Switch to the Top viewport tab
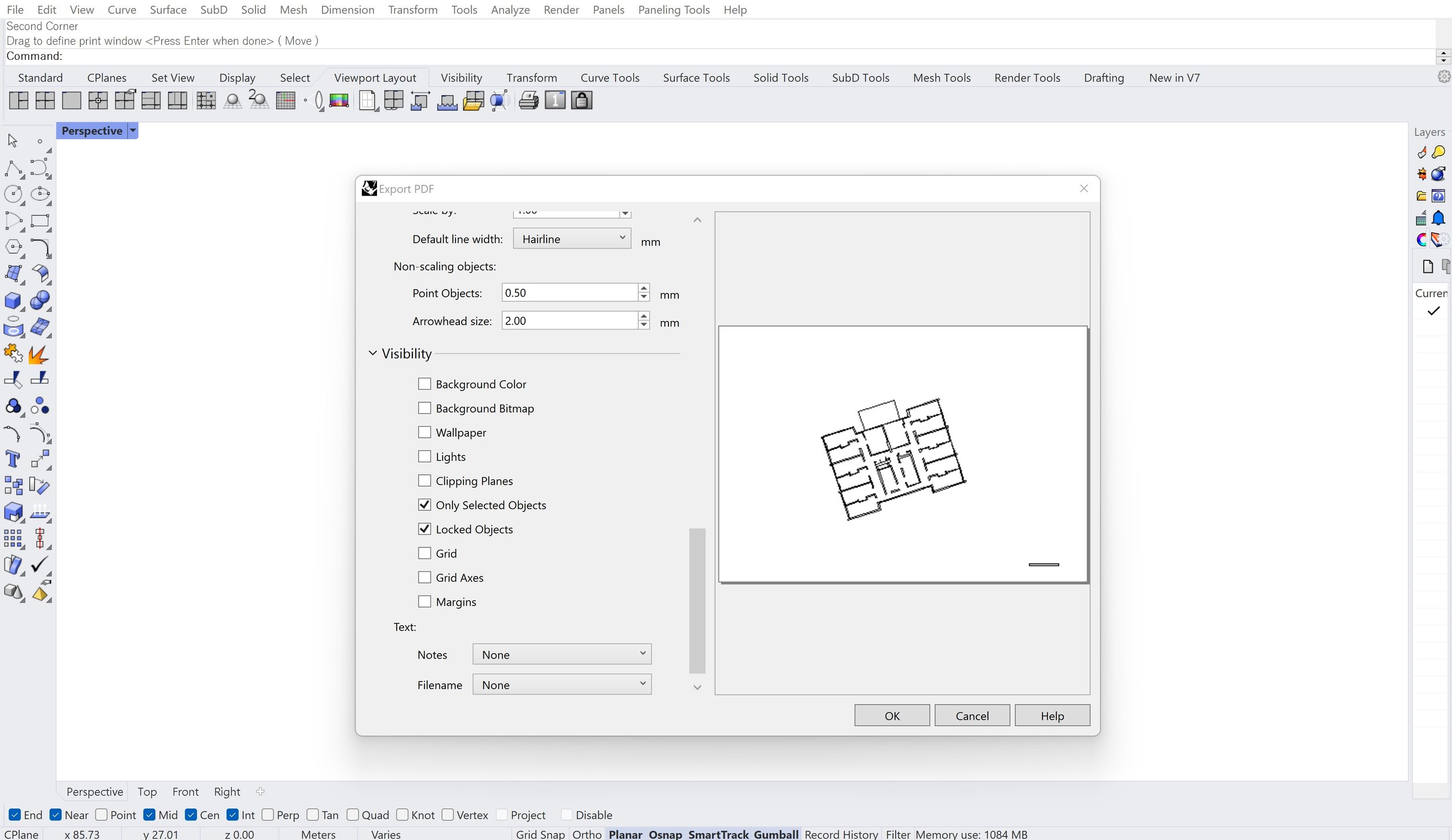Screen dimensions: 1452x840 click(x=147, y=791)
